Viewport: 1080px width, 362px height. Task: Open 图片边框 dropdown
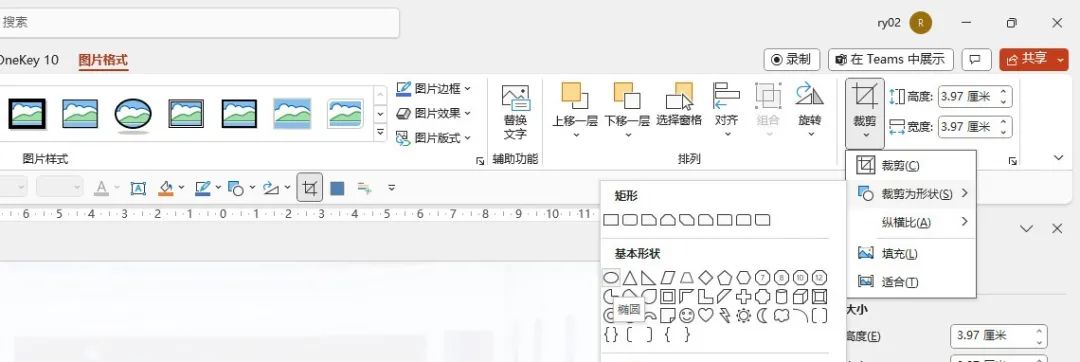point(434,88)
